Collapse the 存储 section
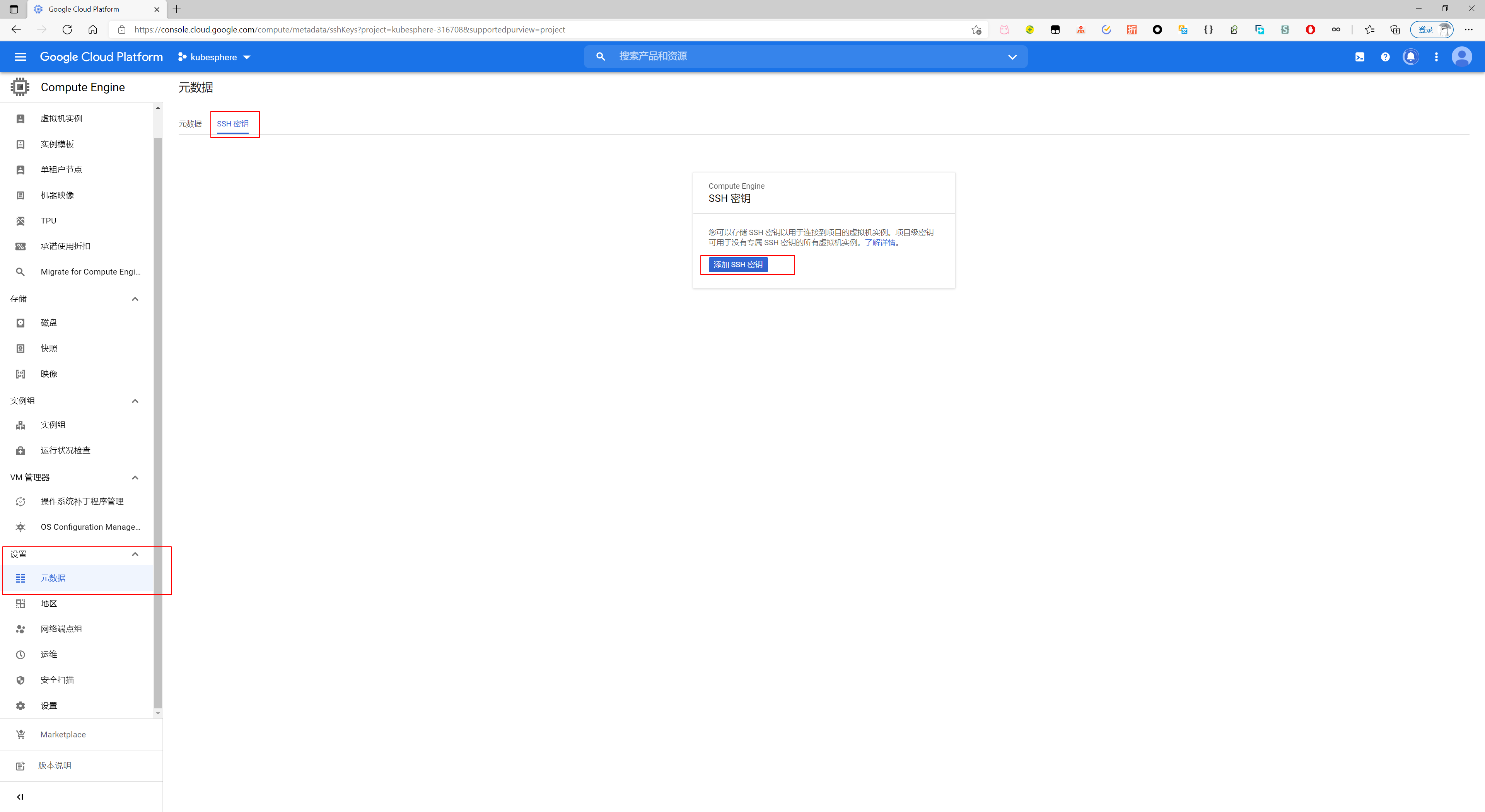 [x=135, y=299]
